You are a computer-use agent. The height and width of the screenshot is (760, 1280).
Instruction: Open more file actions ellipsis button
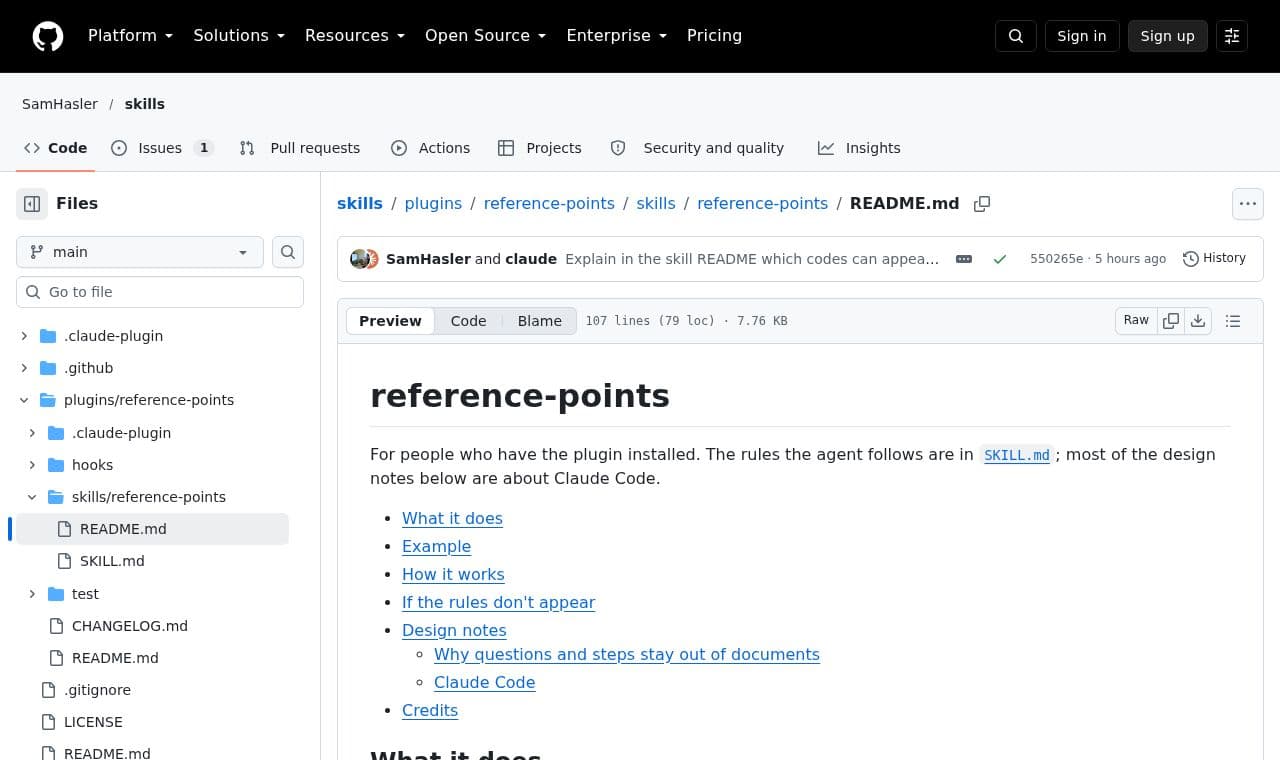pos(1247,204)
